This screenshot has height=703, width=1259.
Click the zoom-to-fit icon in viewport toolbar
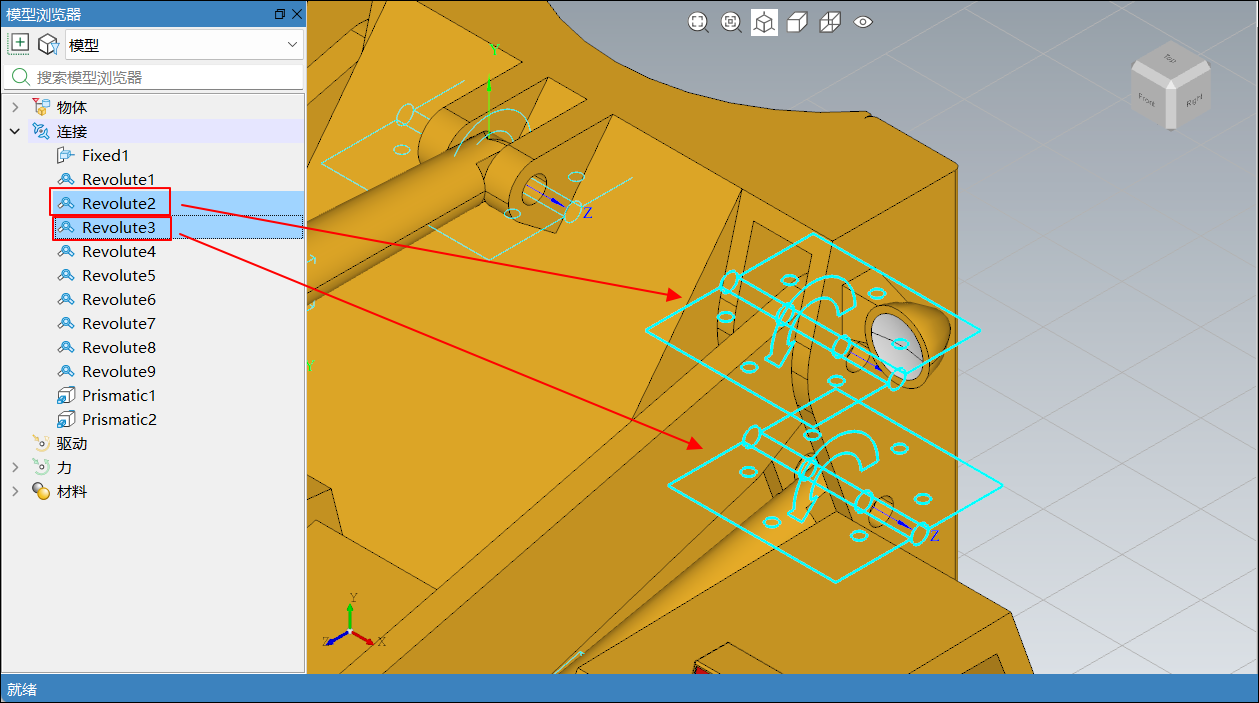click(698, 23)
